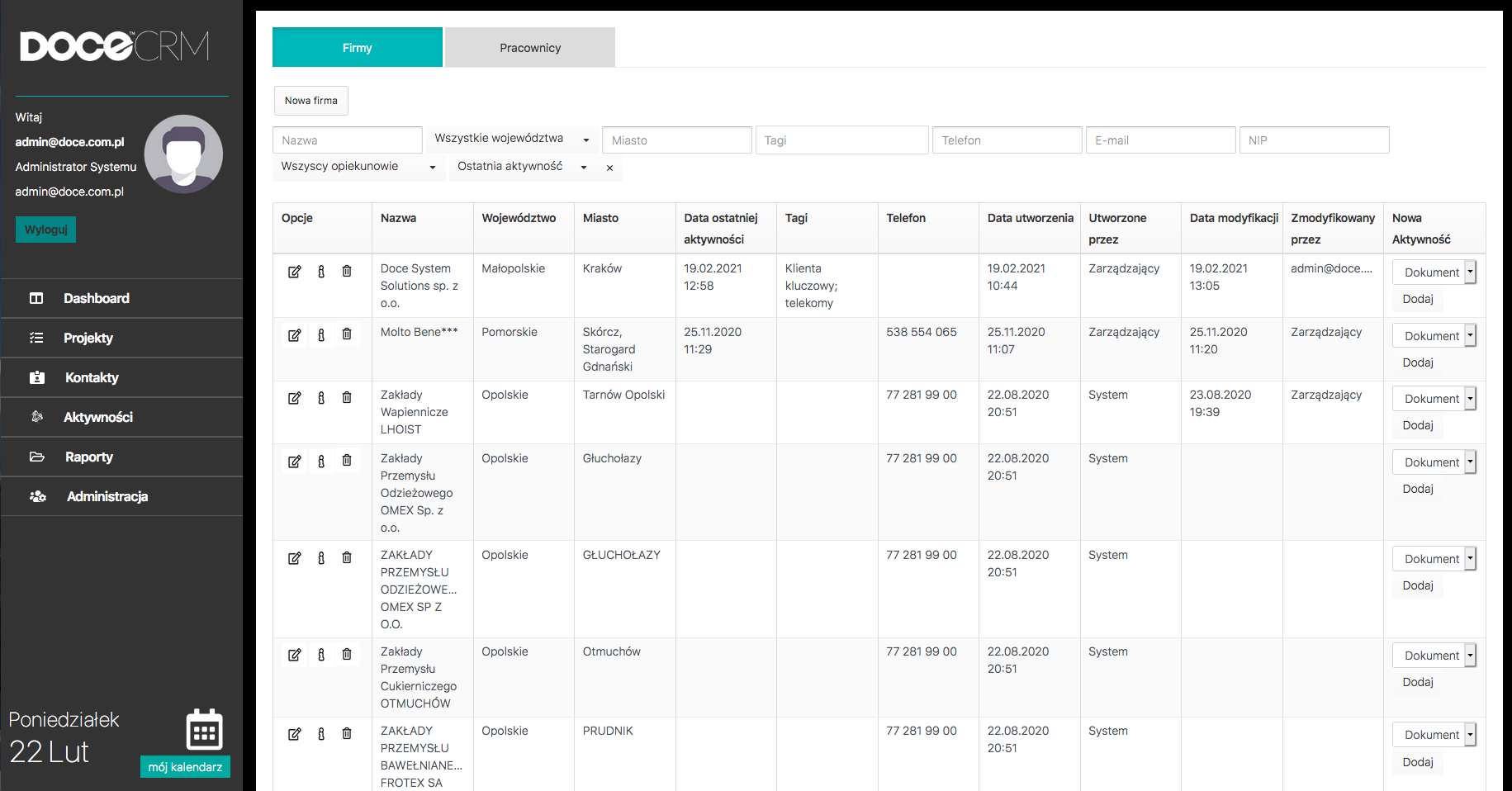
Task: Click the user avatar picture in sidebar
Action: click(183, 154)
